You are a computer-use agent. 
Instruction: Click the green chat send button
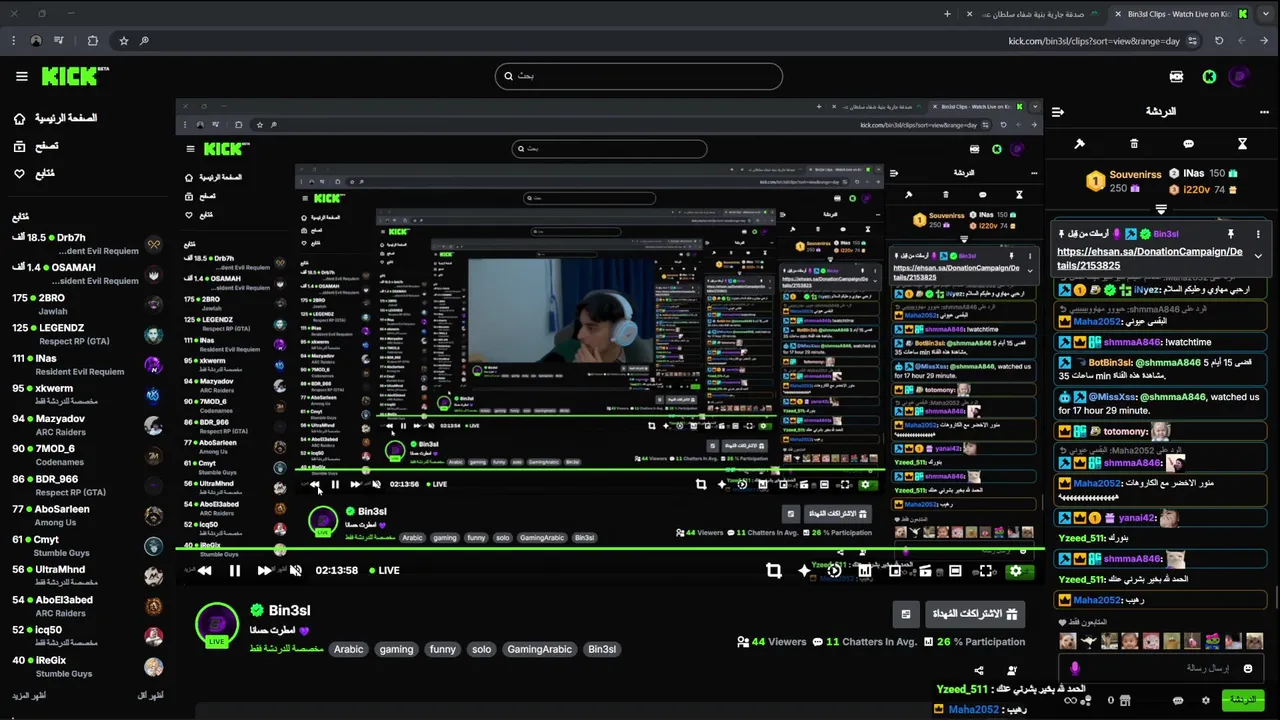coord(1243,700)
